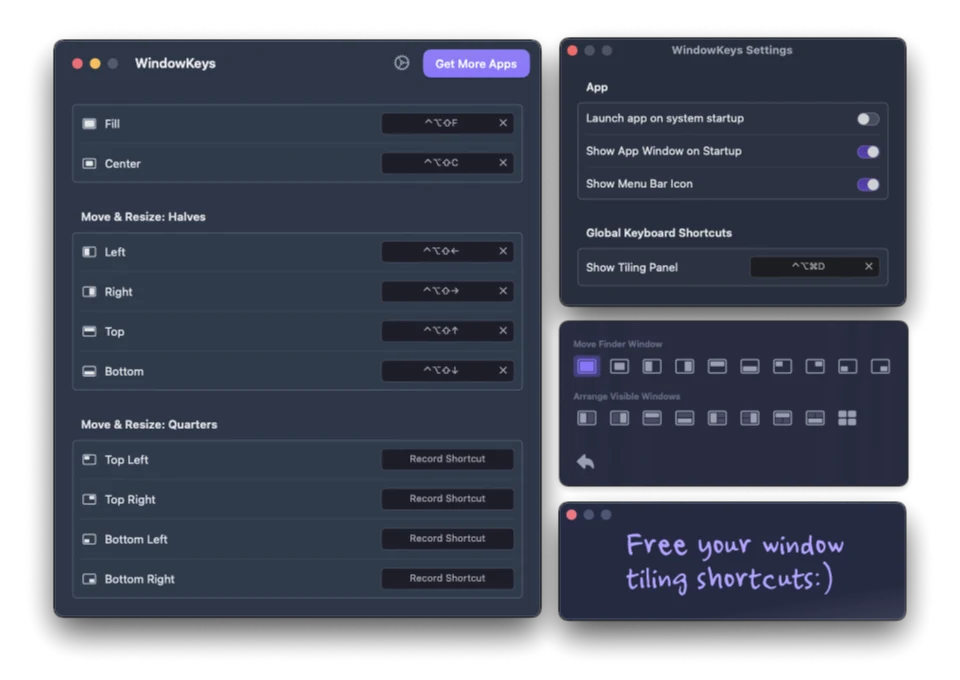Delete the Top shortcut via X
The width and height of the screenshot is (960, 680).
[x=503, y=331]
